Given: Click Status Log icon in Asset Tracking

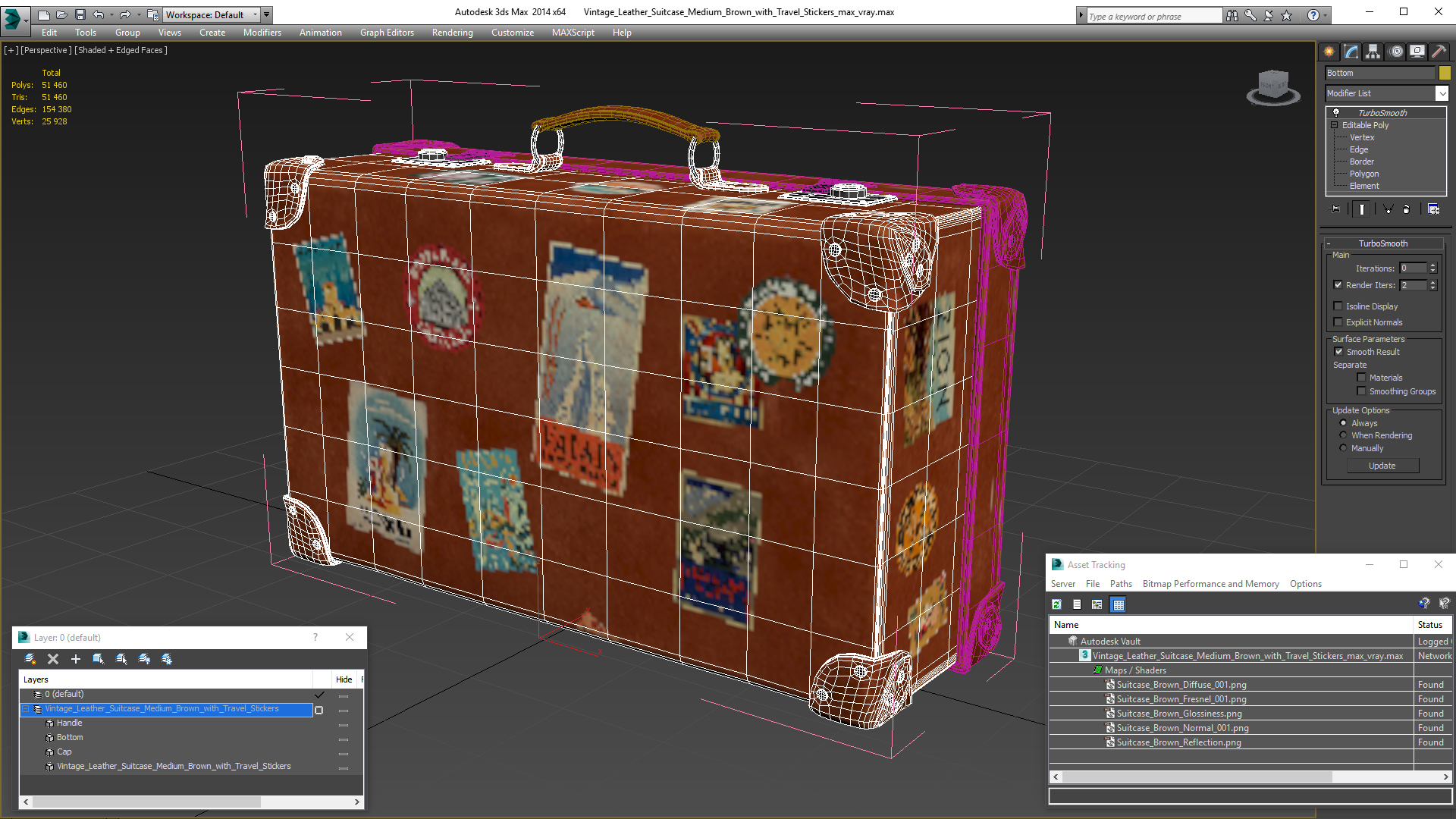Looking at the screenshot, I should pyautogui.click(x=1077, y=604).
